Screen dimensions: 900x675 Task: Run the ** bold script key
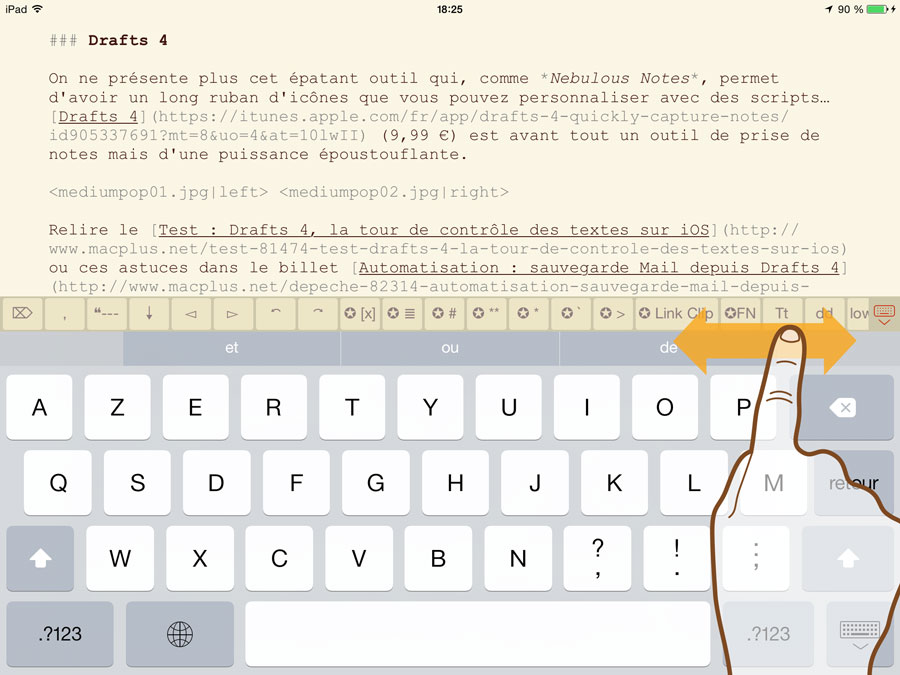click(x=486, y=313)
